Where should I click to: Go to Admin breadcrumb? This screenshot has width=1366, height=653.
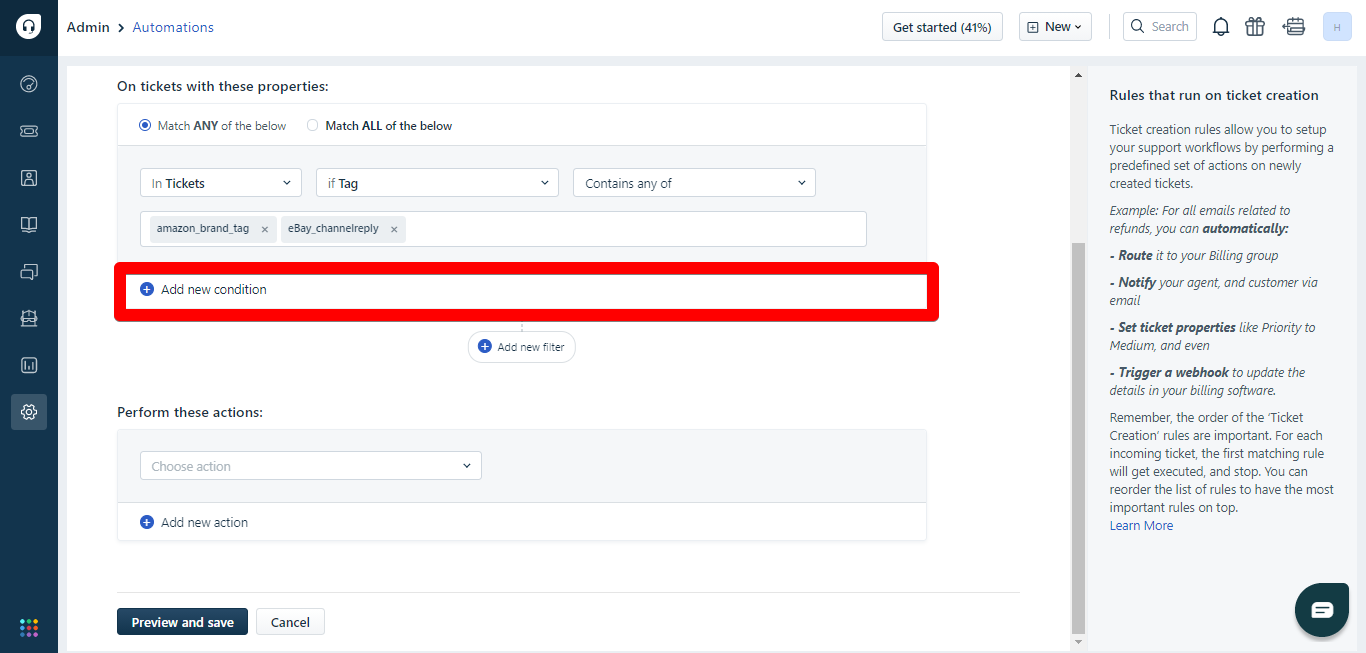pos(88,27)
